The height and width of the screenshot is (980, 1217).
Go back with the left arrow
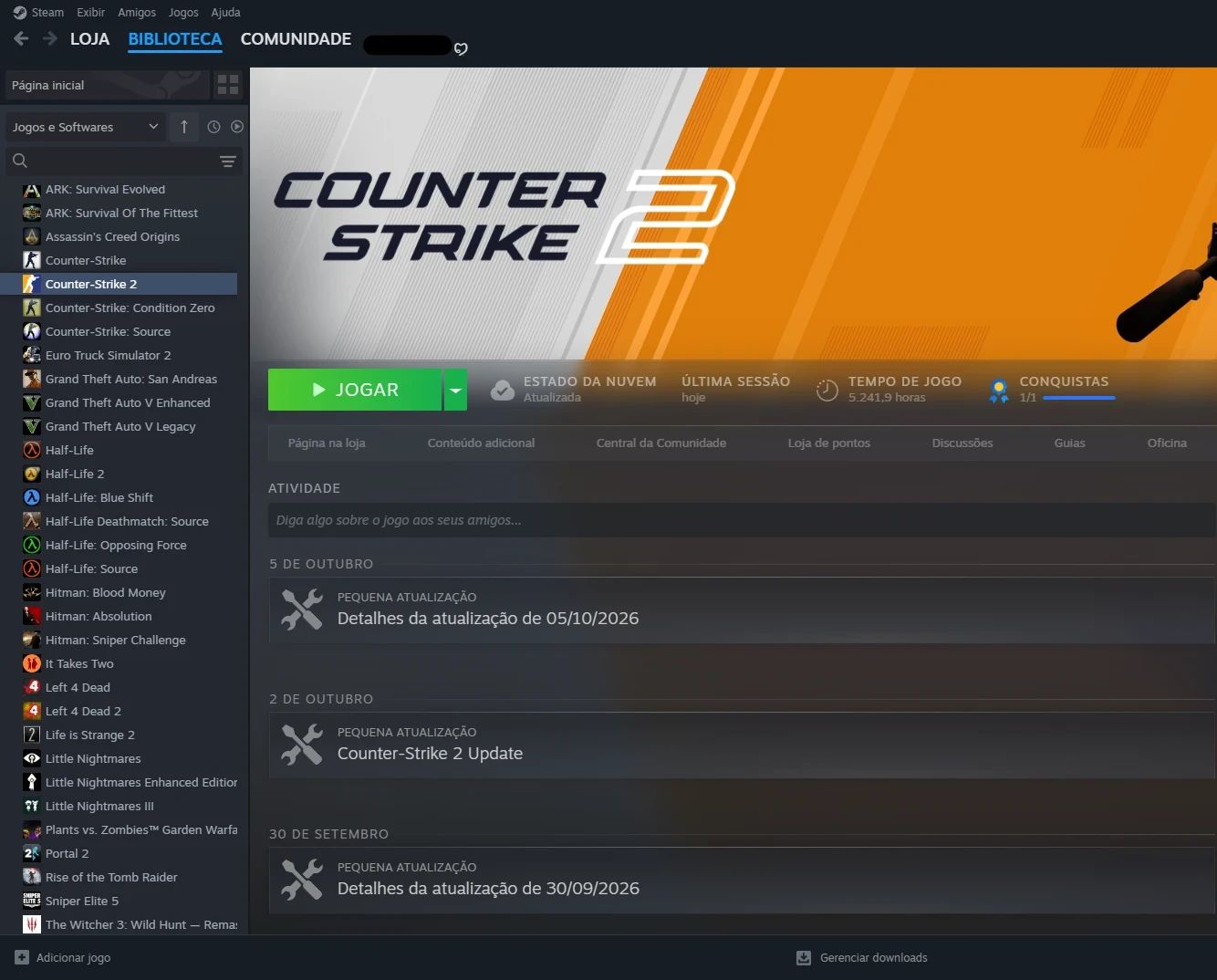pos(21,39)
